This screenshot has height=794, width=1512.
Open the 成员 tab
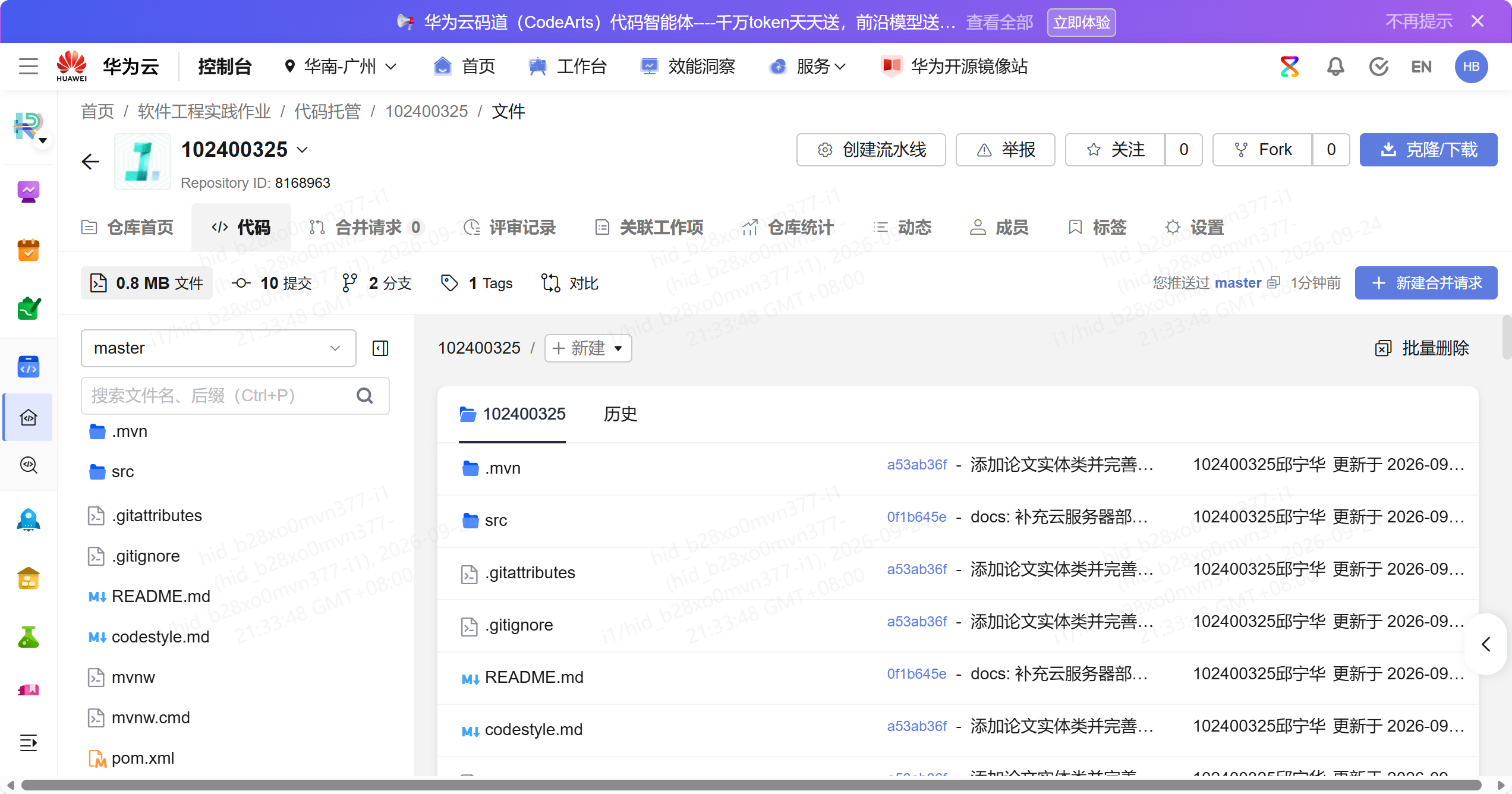tap(999, 228)
